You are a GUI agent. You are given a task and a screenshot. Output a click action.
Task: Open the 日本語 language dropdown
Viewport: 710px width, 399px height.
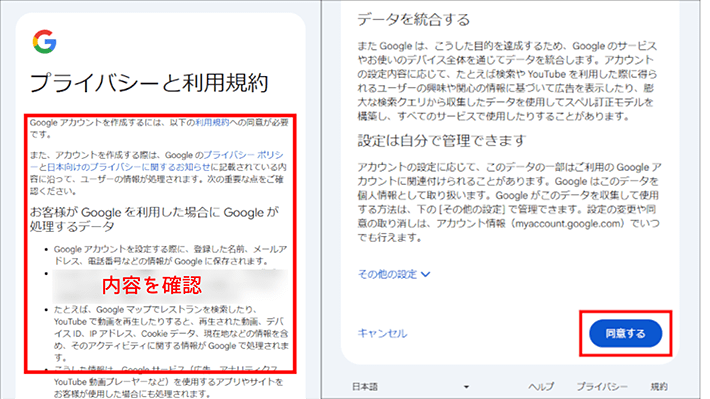click(410, 387)
